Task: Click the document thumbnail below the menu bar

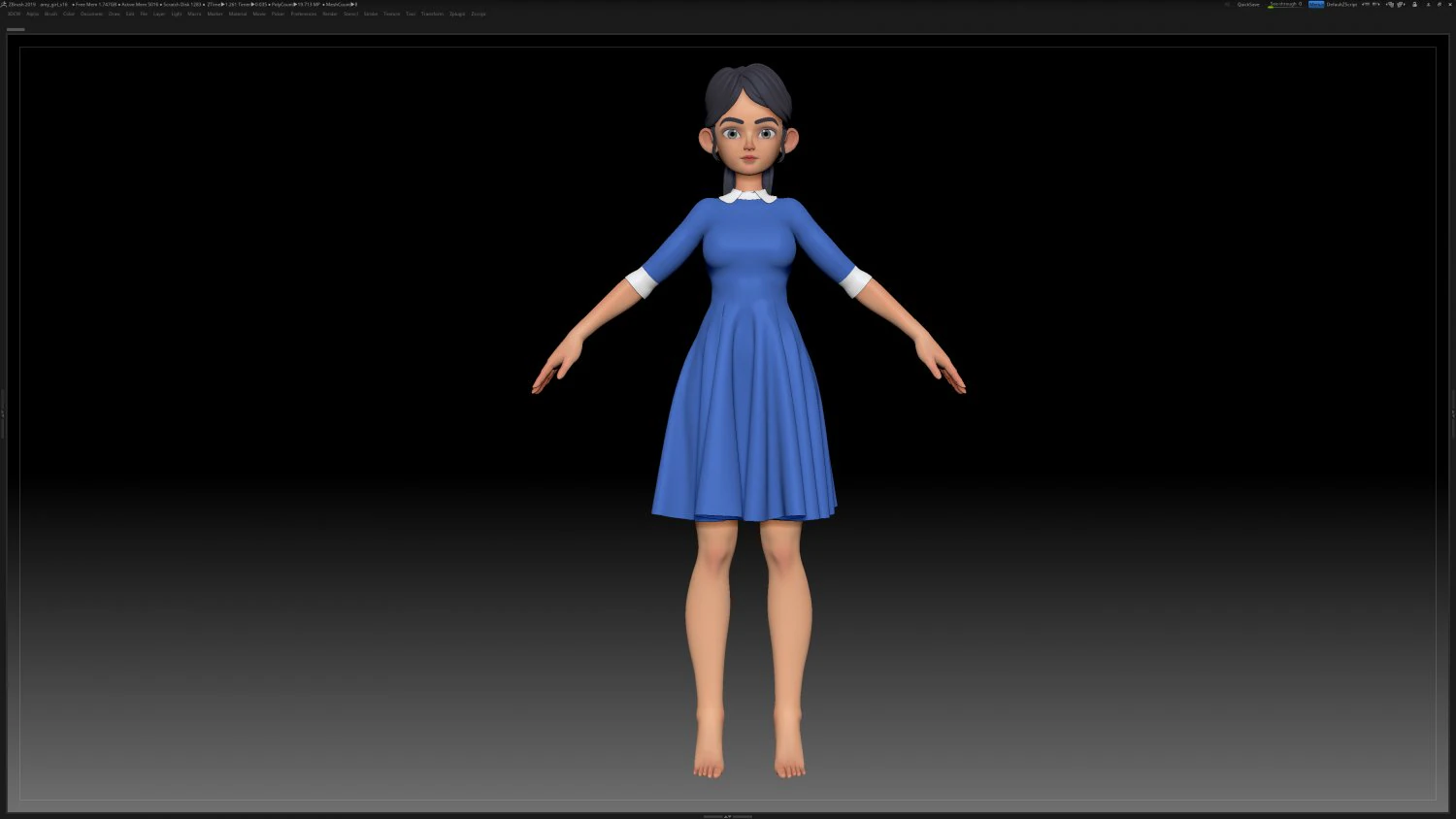Action: [x=17, y=28]
